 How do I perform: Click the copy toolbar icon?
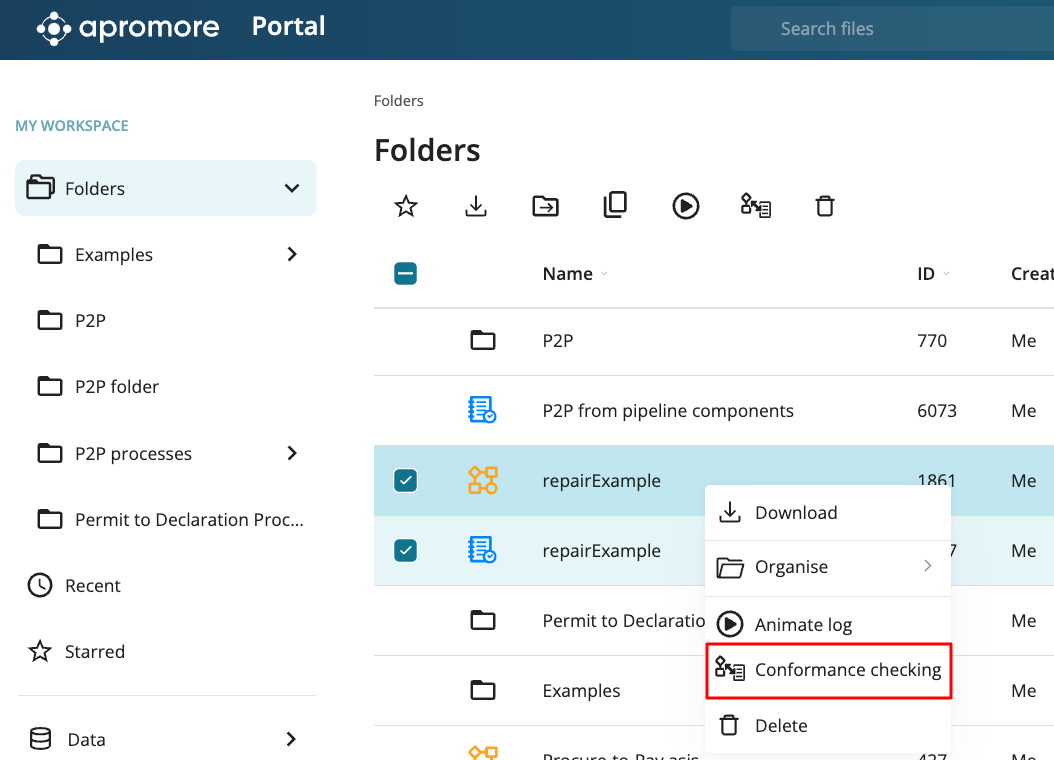point(615,205)
